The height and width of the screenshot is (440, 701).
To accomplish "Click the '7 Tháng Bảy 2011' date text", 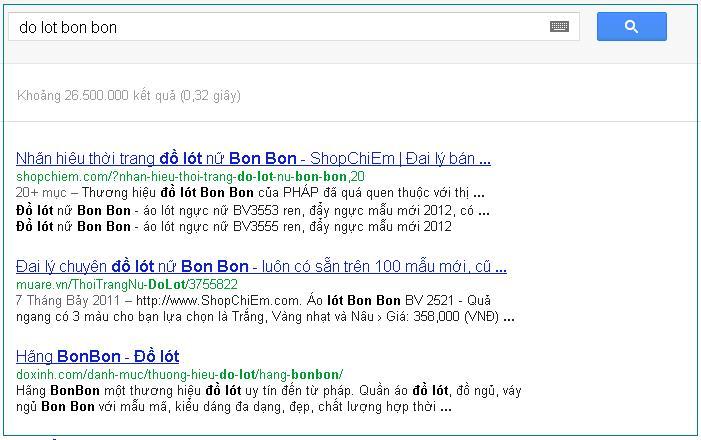I will [68, 300].
